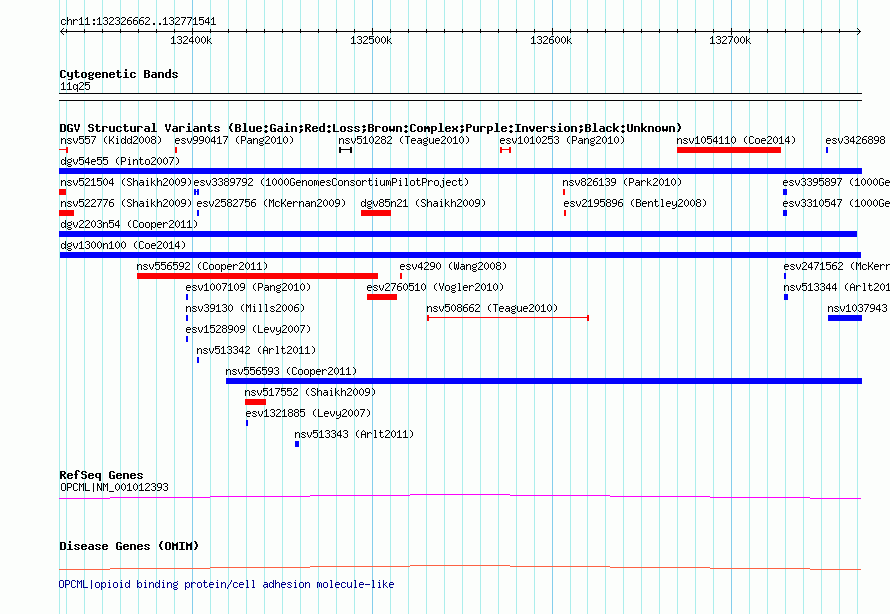Select esv2760510 (Vogler2010) label

pyautogui.click(x=435, y=287)
